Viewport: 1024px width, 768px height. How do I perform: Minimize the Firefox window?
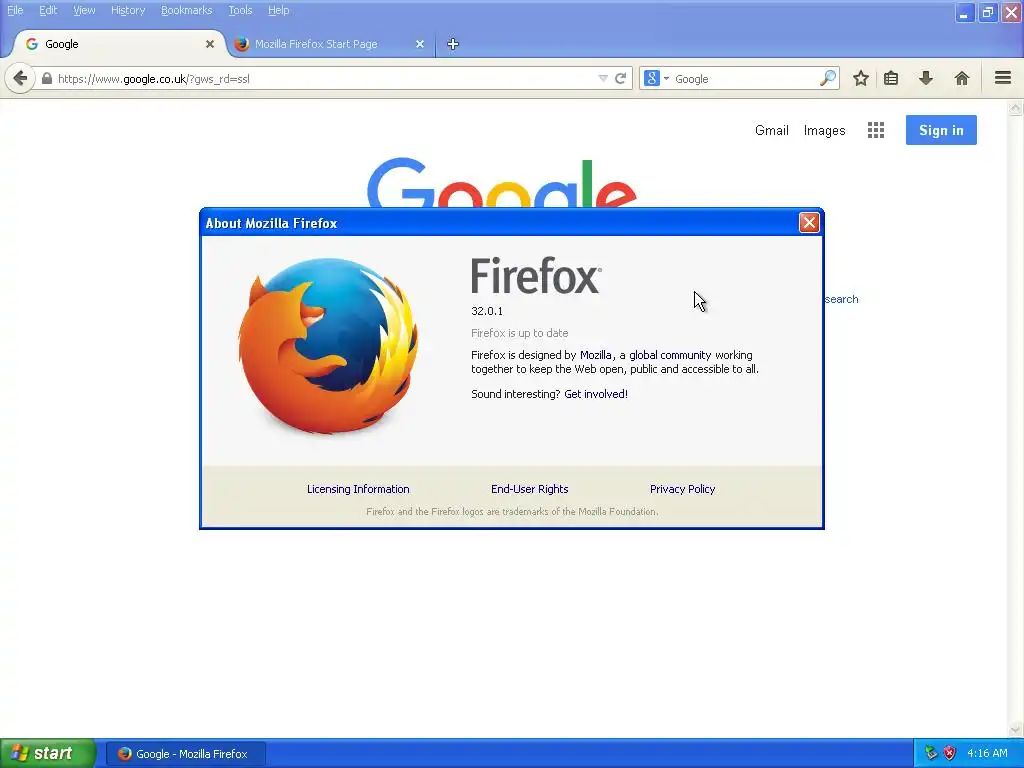pyautogui.click(x=964, y=12)
